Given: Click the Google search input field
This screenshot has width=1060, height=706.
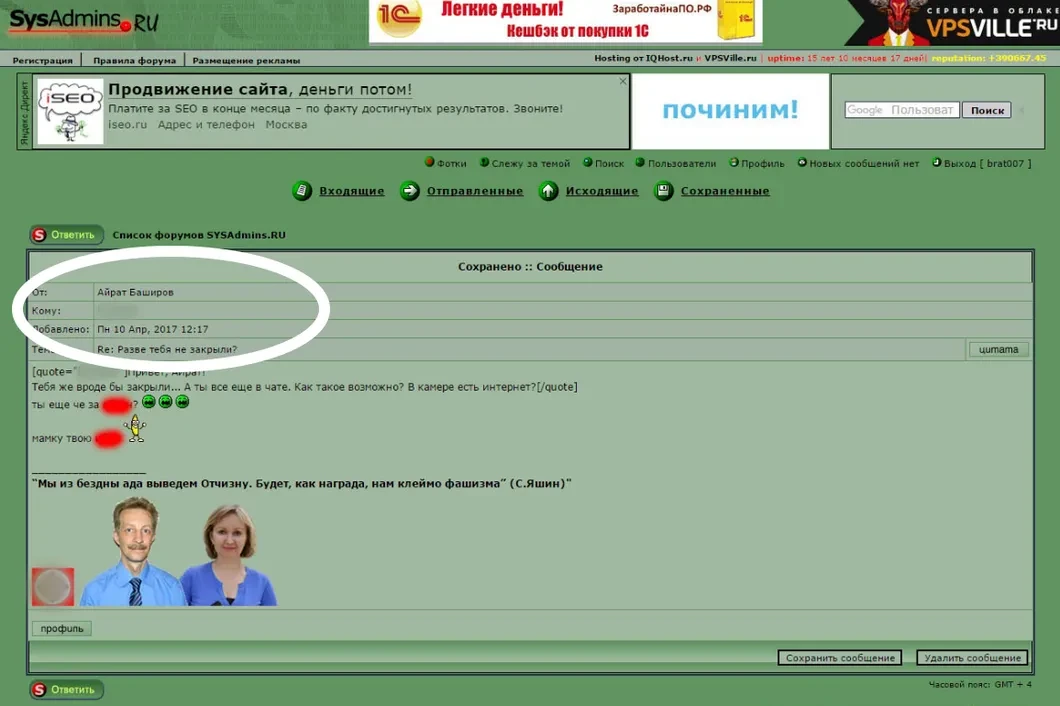Looking at the screenshot, I should tap(901, 110).
